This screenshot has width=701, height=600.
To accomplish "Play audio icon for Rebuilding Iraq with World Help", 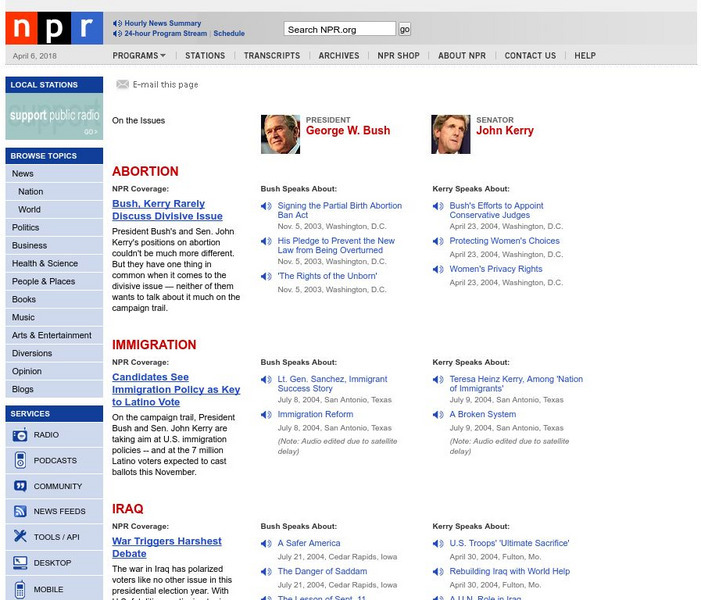I will [x=438, y=572].
